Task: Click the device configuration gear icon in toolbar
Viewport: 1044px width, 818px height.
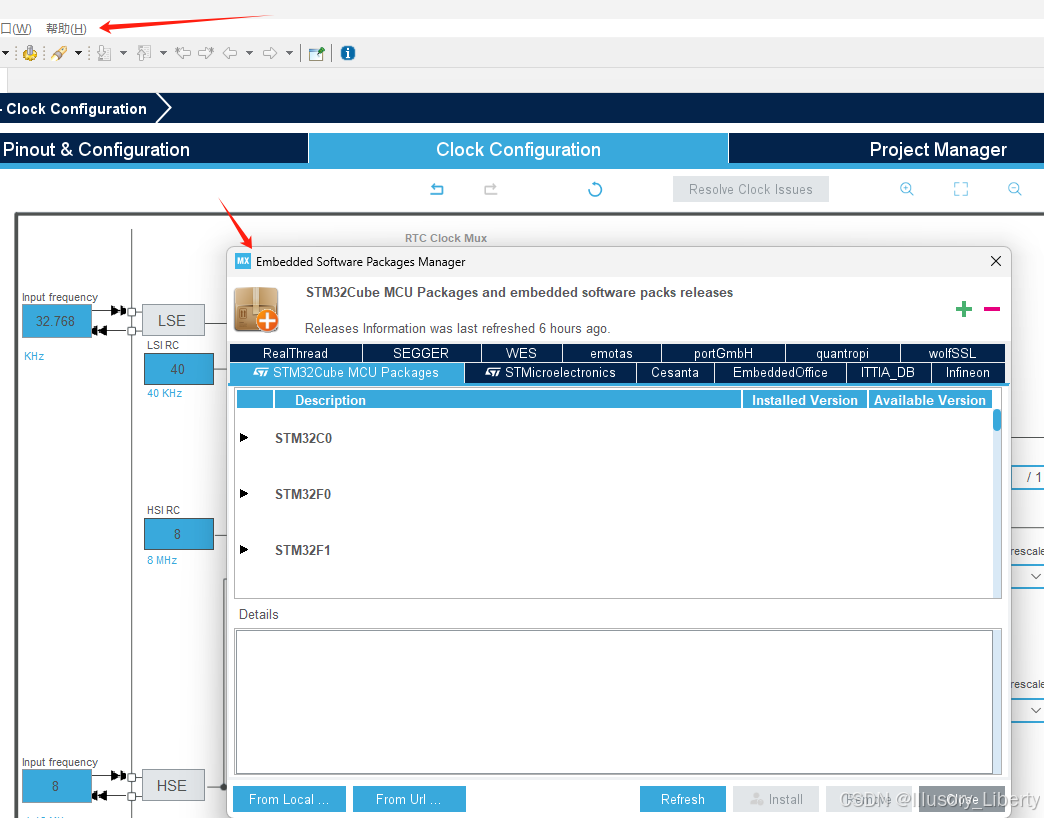Action: 30,53
